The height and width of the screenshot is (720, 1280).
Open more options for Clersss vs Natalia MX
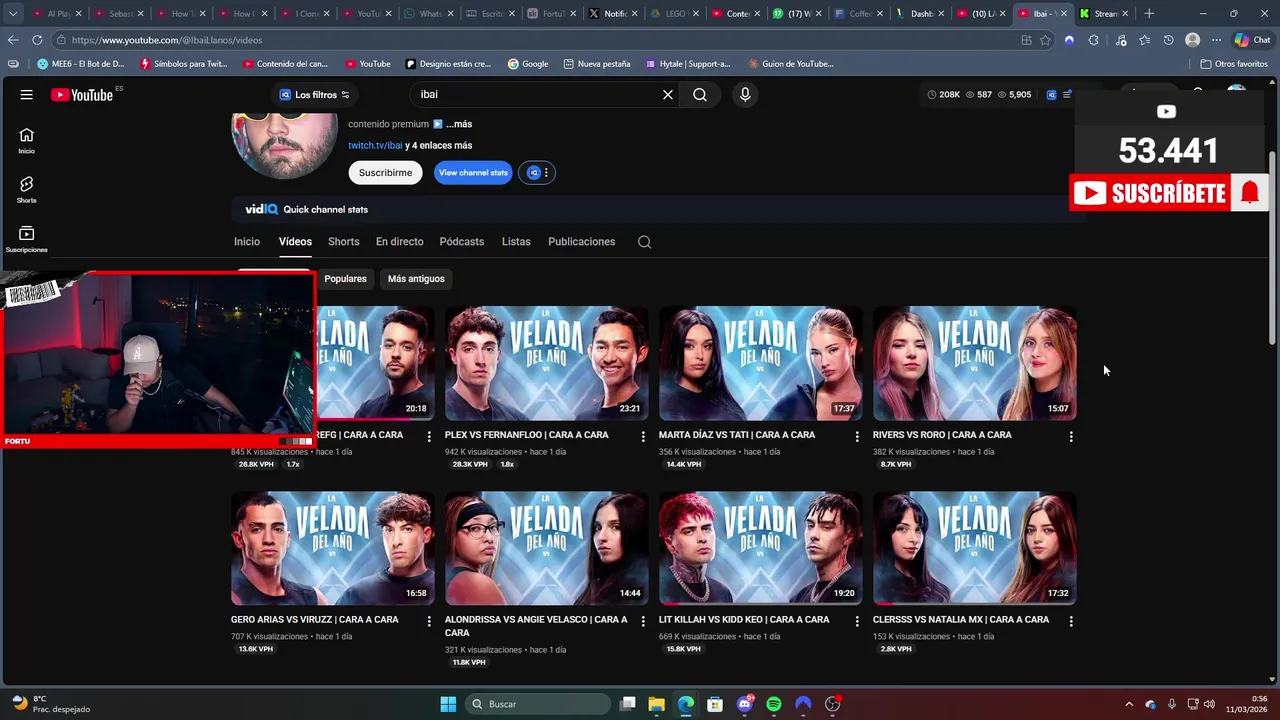1071,621
